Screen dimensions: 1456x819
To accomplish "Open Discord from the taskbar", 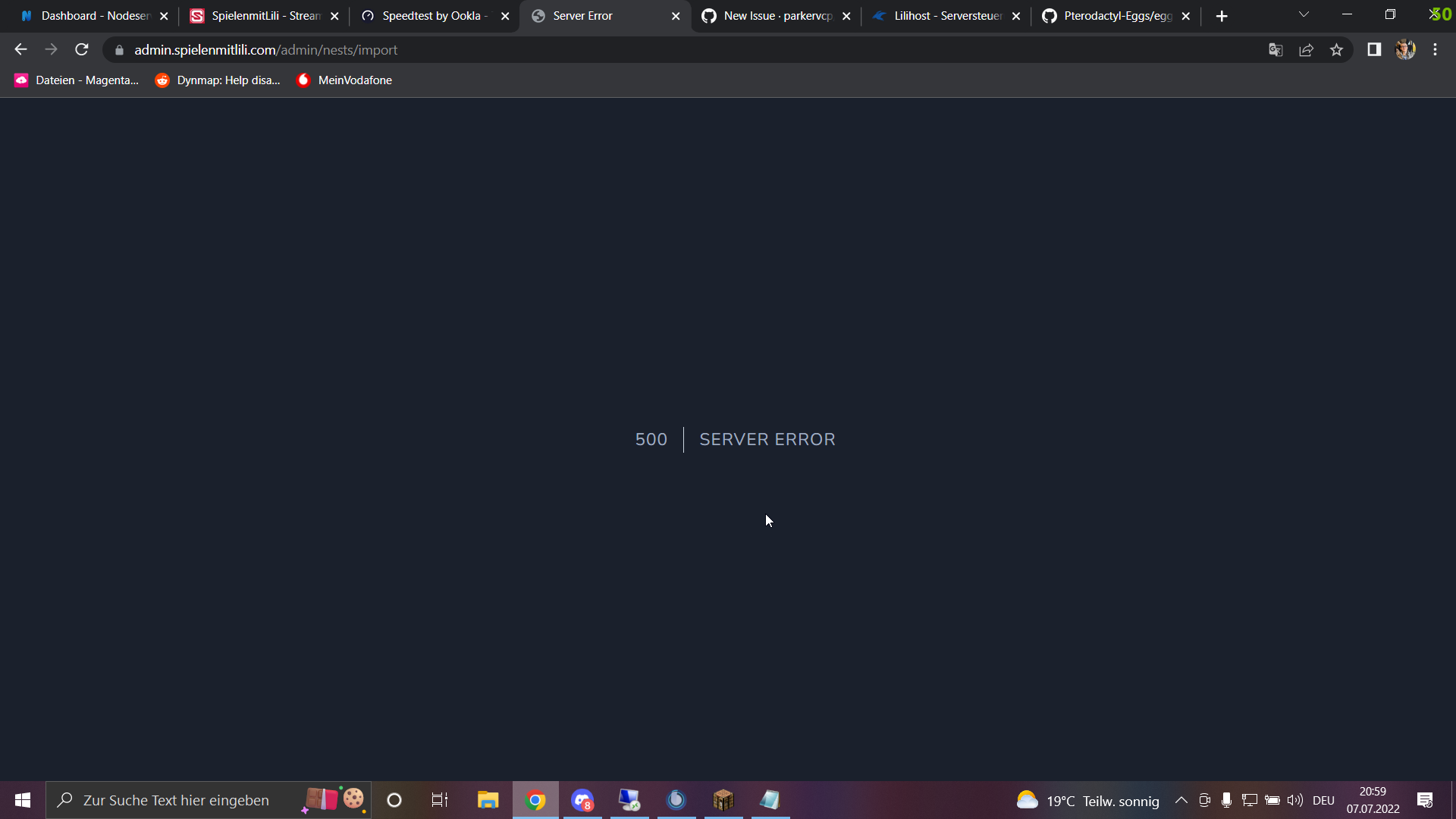I will pyautogui.click(x=582, y=800).
